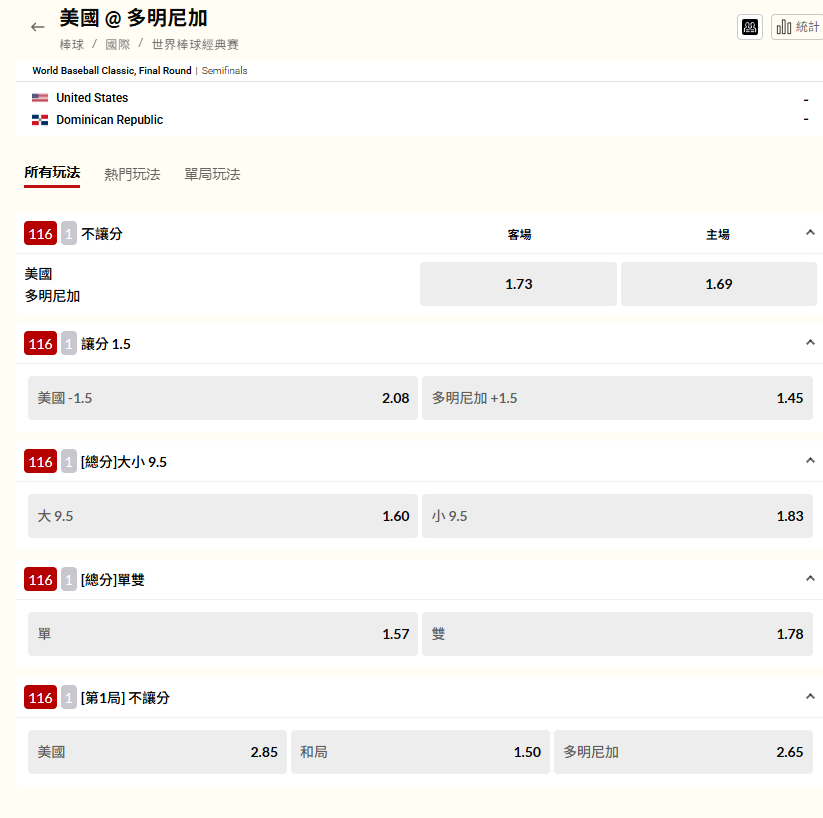Viewport: 823px width, 818px height.
Task: Open the 統計 statistics bar chart button
Action: 797,27
